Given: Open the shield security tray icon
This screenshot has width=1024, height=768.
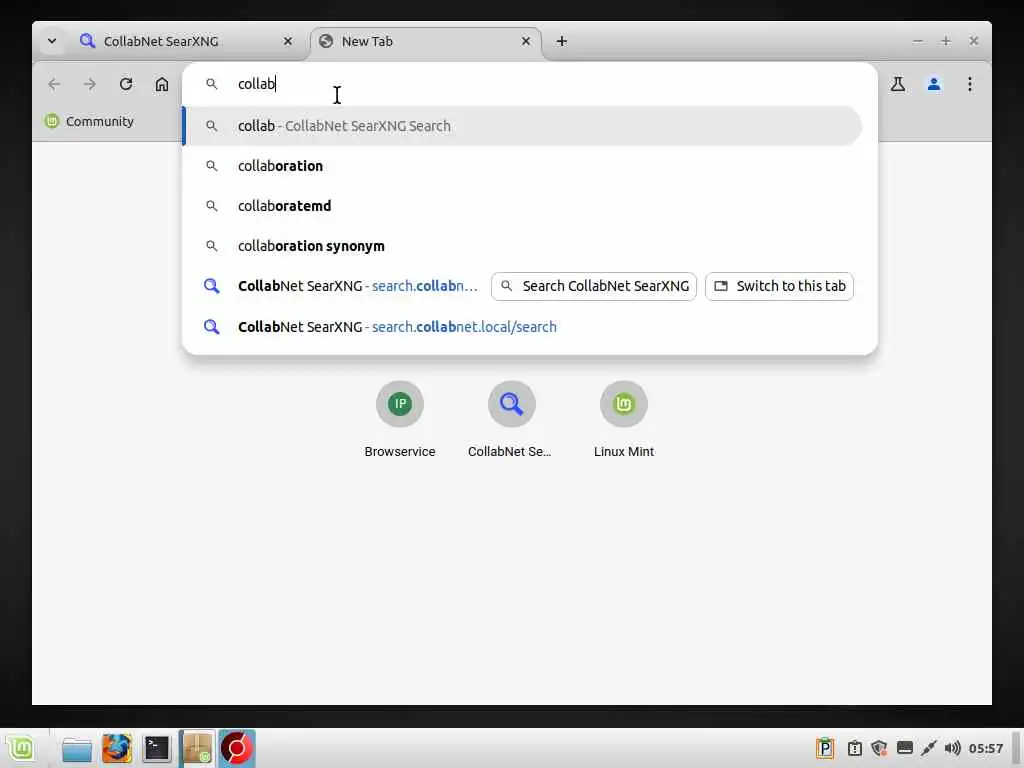Looking at the screenshot, I should pyautogui.click(x=879, y=748).
